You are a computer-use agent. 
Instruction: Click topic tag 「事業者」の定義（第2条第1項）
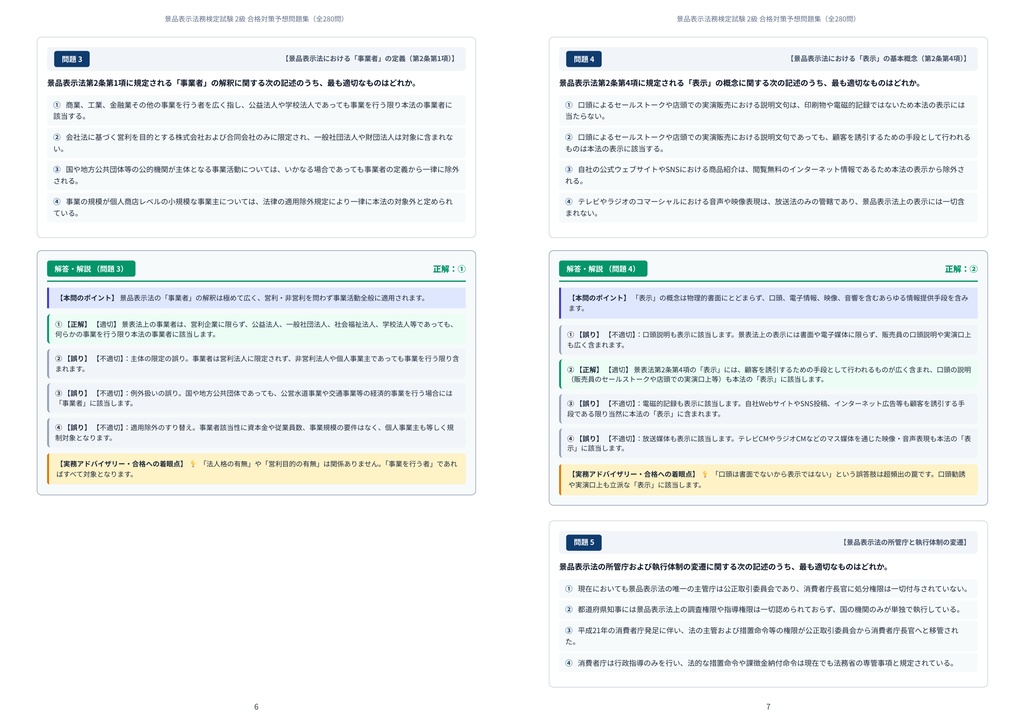[x=370, y=59]
